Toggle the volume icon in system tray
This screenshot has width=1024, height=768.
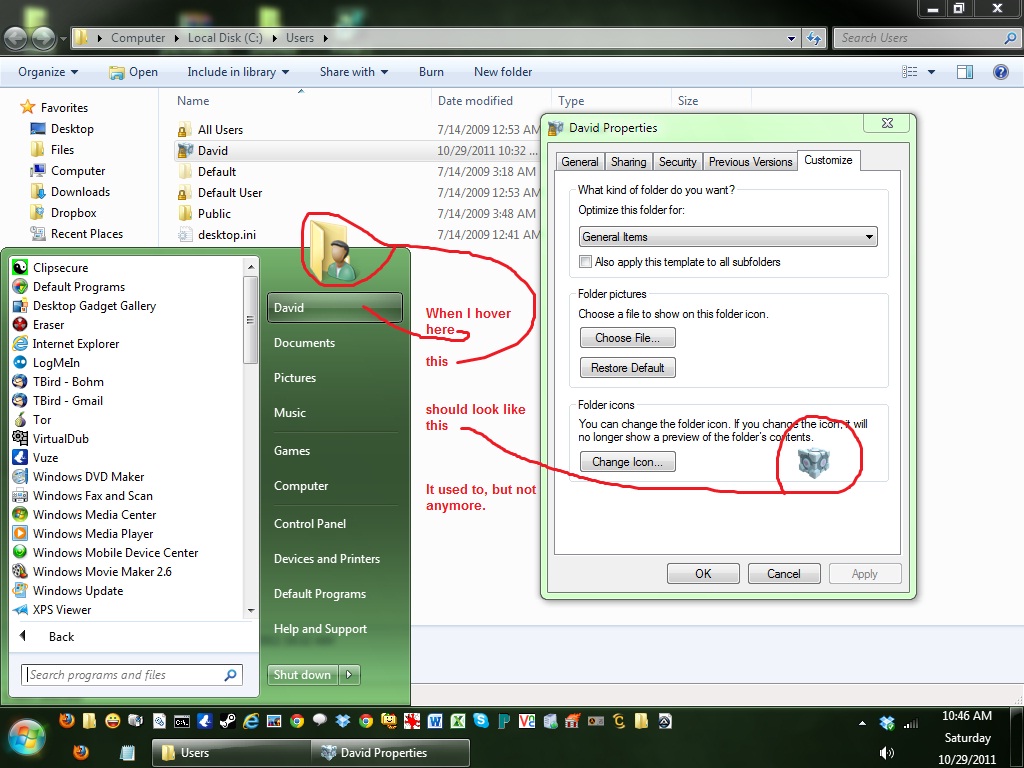coord(886,751)
